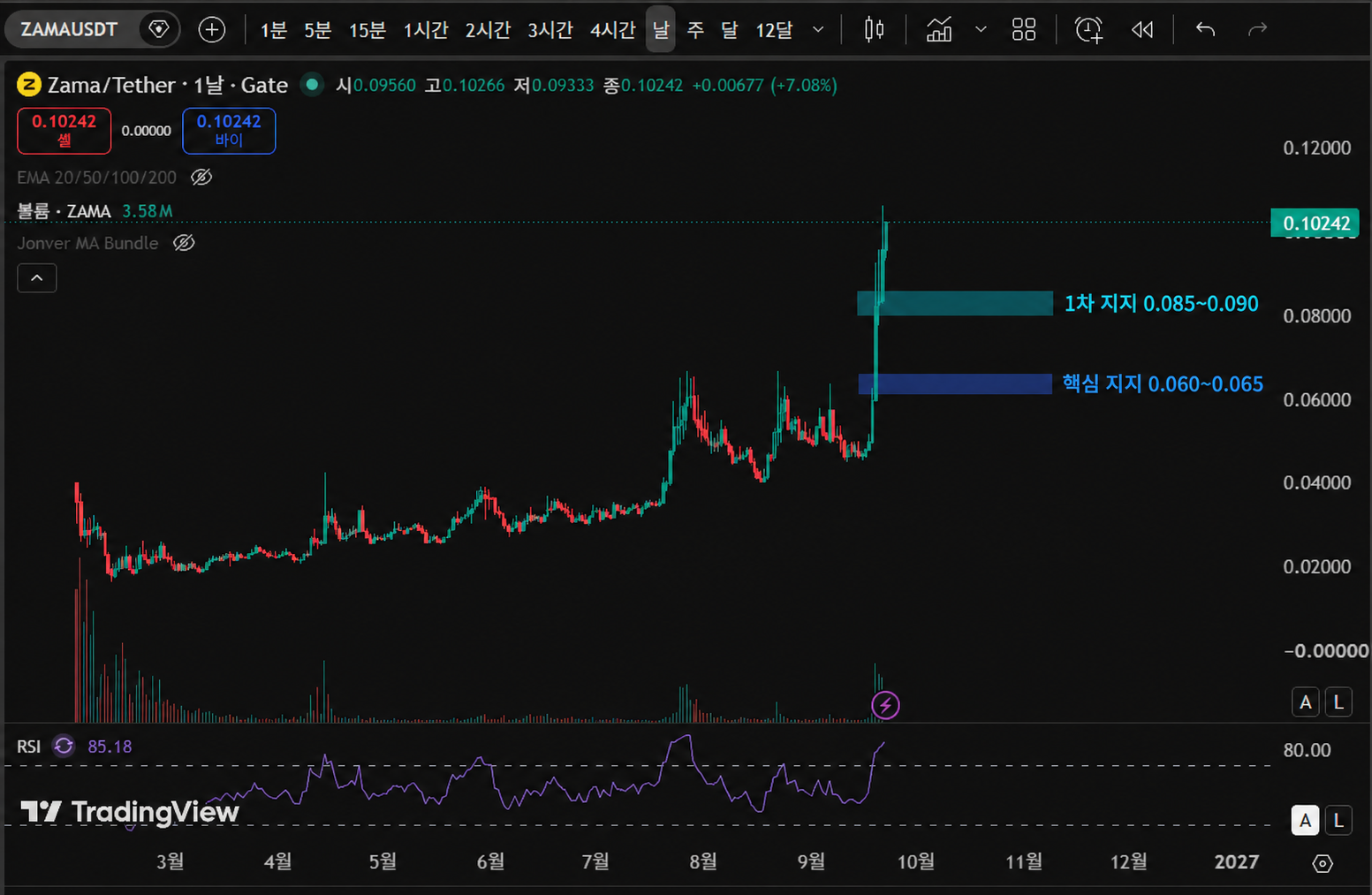The image size is (1372, 895).
Task: Select the 핵심 지지 0.060~0.065 label
Action: click(1163, 383)
